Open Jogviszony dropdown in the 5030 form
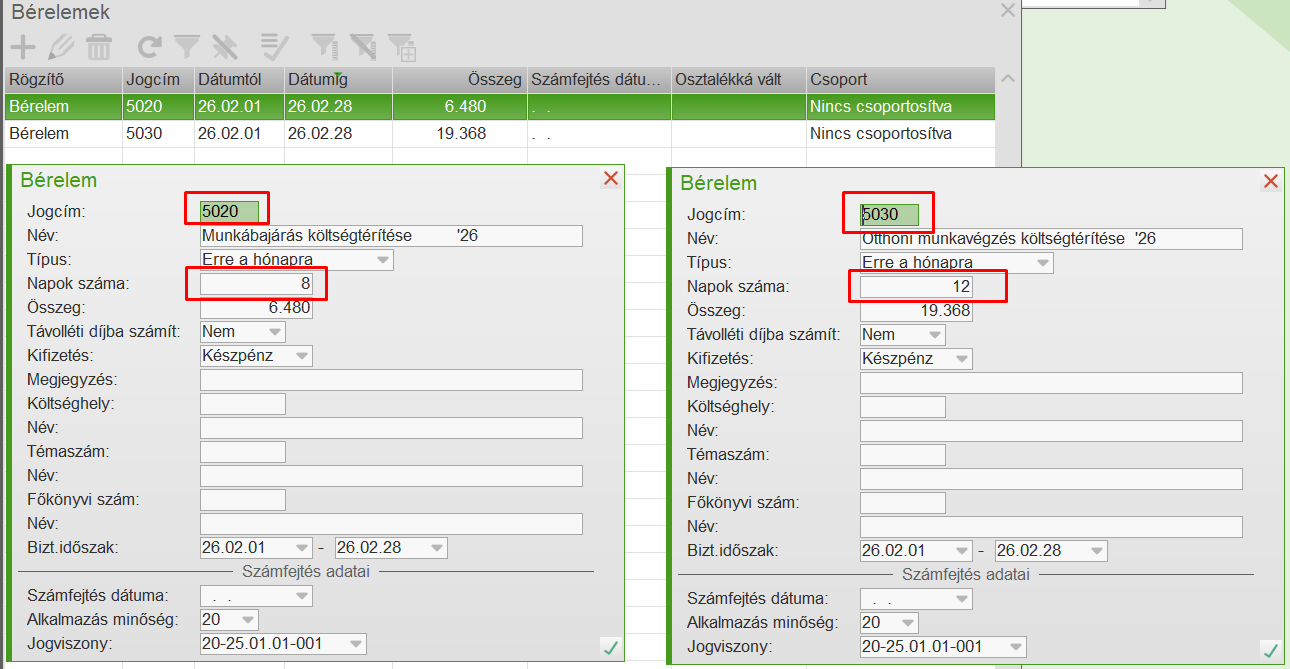Image resolution: width=1290 pixels, height=669 pixels. pos(1015,646)
